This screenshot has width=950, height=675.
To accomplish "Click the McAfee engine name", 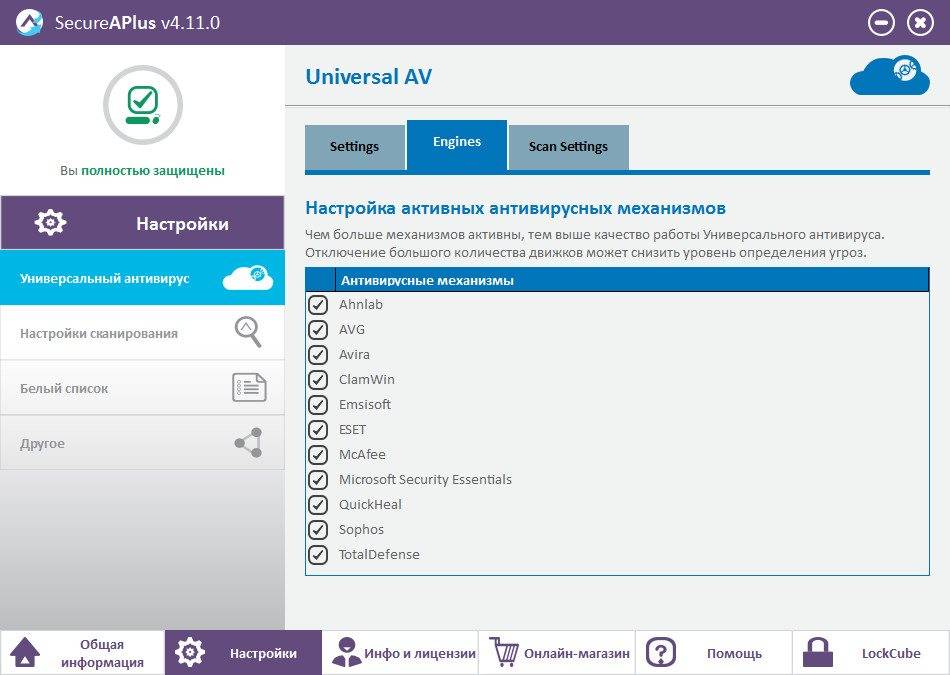I will pyautogui.click(x=362, y=454).
